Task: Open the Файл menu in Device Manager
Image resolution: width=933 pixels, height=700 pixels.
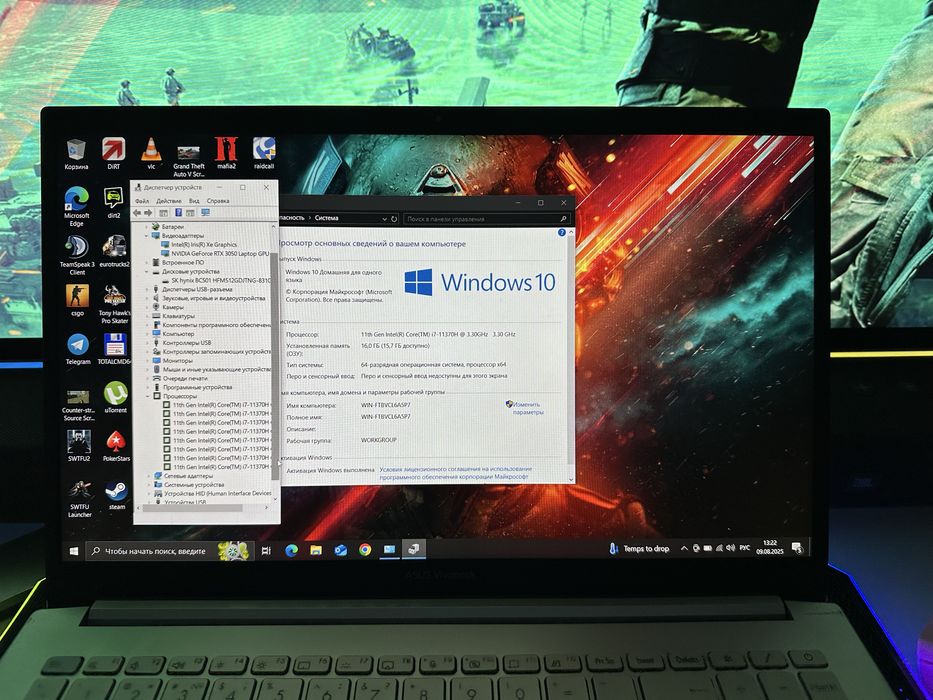Action: pos(142,201)
